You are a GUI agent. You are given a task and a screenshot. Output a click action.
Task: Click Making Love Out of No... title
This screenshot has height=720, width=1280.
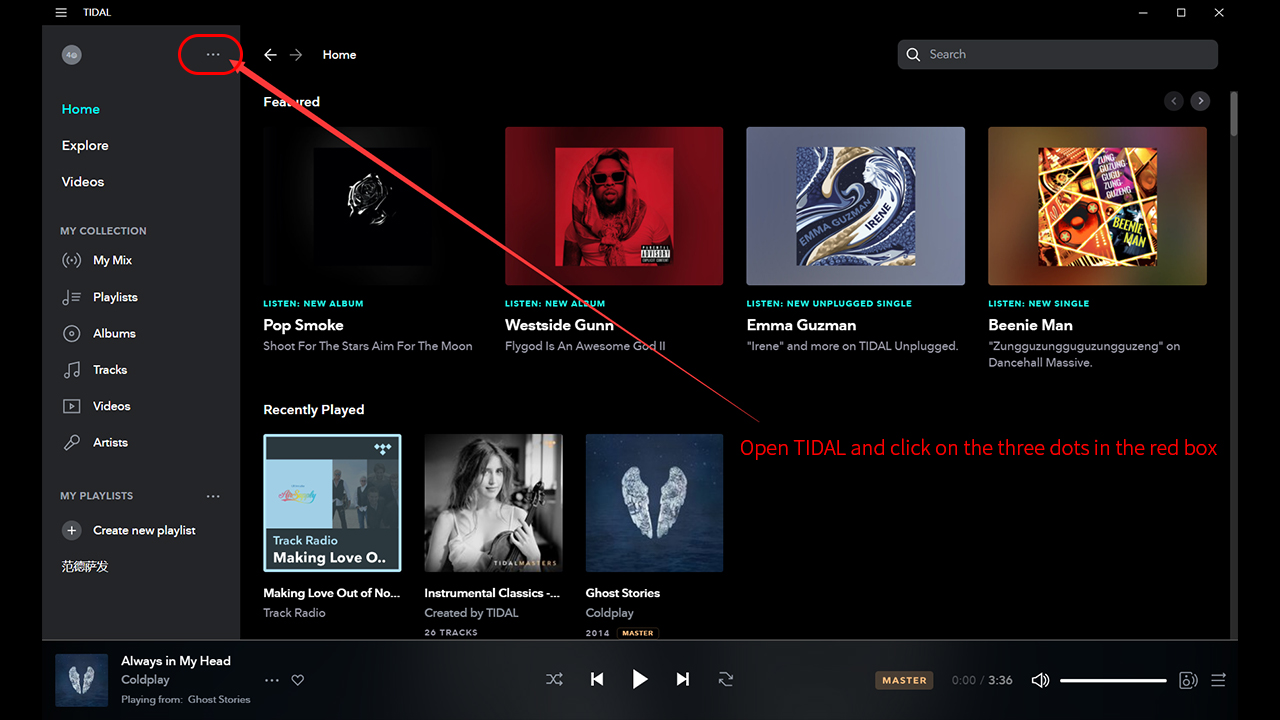(331, 593)
